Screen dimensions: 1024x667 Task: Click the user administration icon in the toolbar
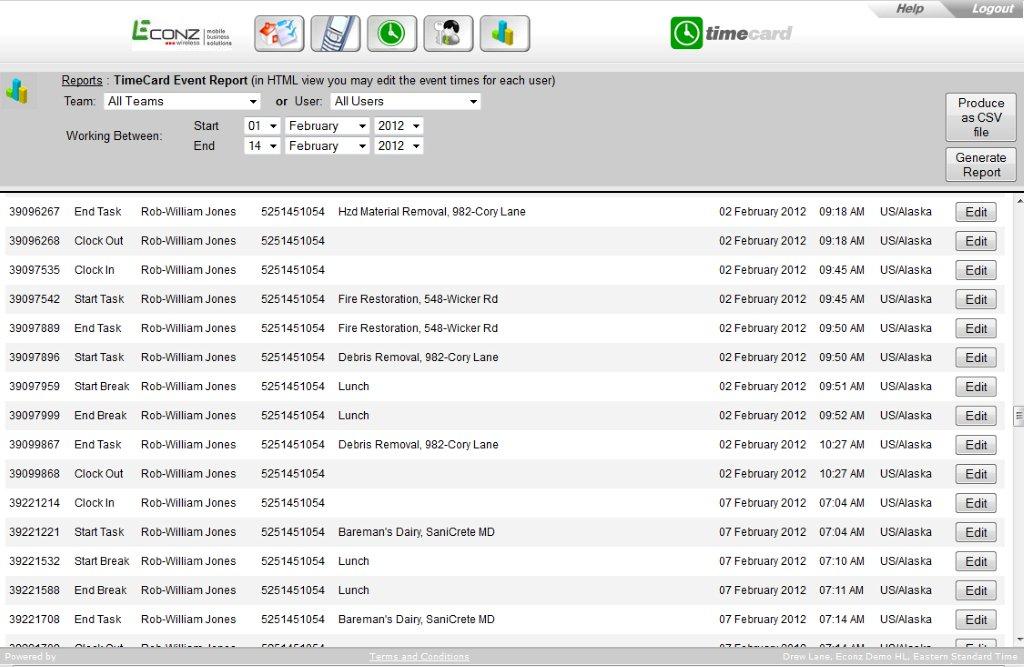[447, 32]
